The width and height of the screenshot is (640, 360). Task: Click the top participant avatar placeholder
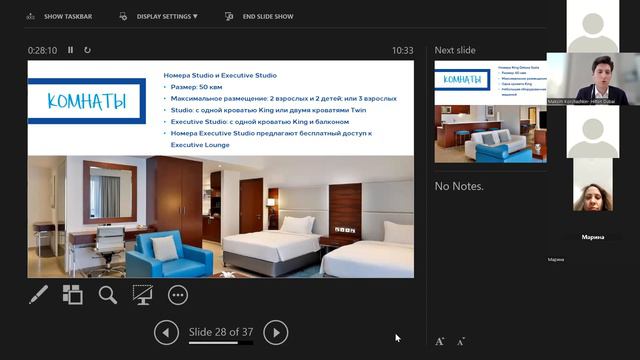(593, 26)
